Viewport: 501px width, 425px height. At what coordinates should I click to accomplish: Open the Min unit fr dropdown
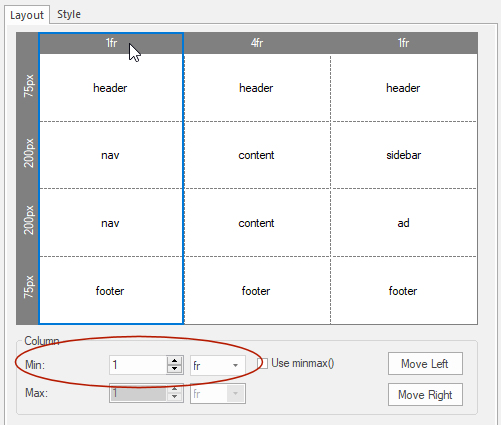click(x=218, y=365)
